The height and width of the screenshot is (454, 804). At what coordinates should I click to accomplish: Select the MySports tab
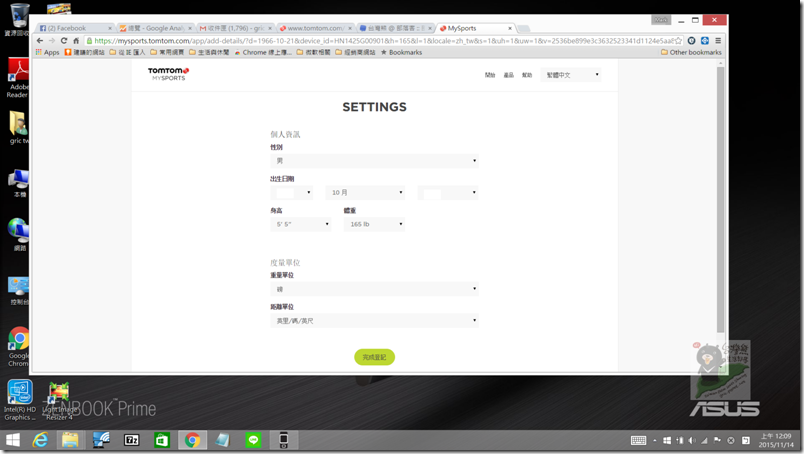(476, 28)
